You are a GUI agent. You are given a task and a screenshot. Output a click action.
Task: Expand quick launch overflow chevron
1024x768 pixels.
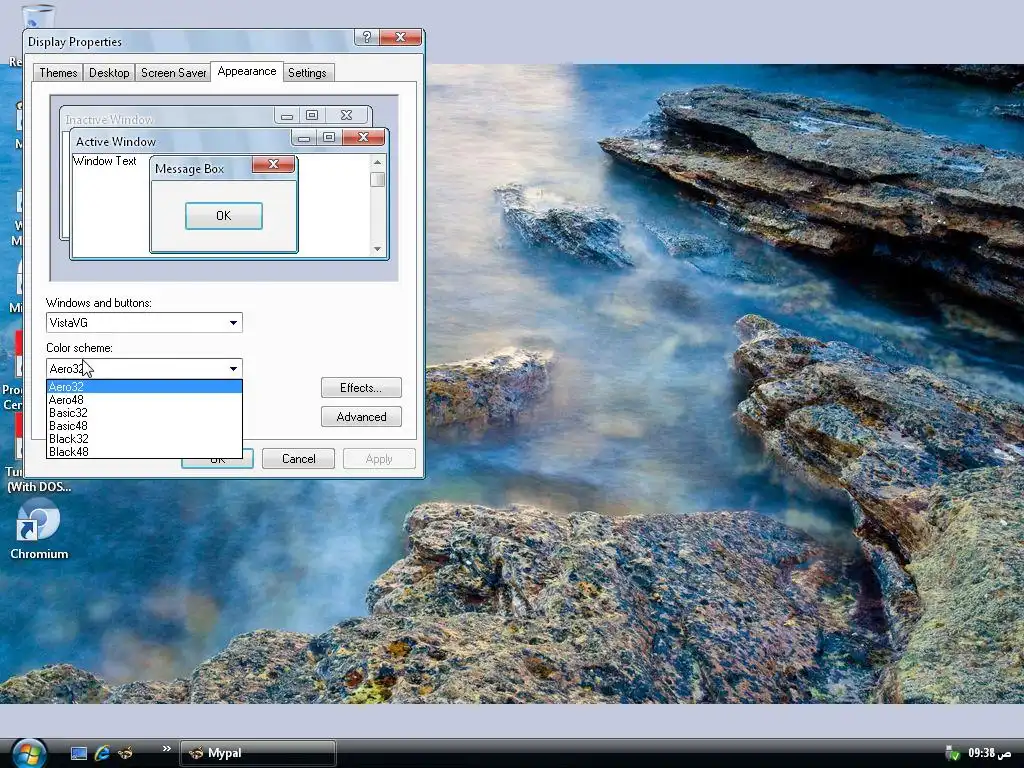167,748
